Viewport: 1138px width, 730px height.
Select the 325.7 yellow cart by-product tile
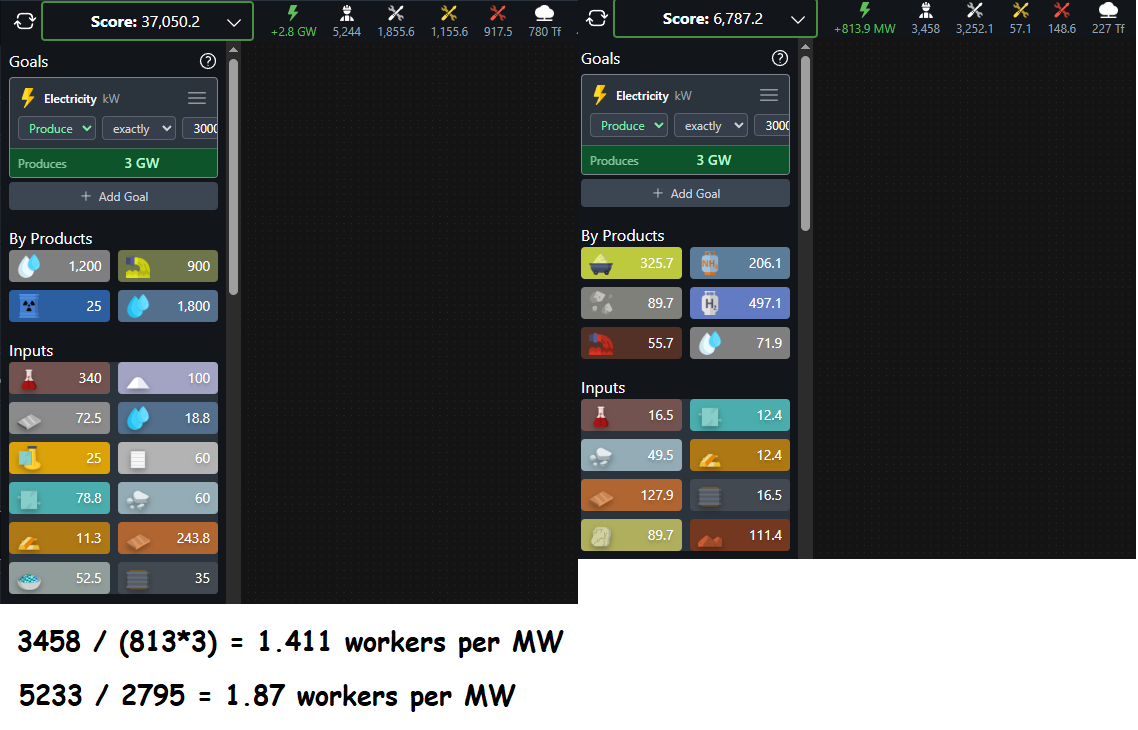631,263
